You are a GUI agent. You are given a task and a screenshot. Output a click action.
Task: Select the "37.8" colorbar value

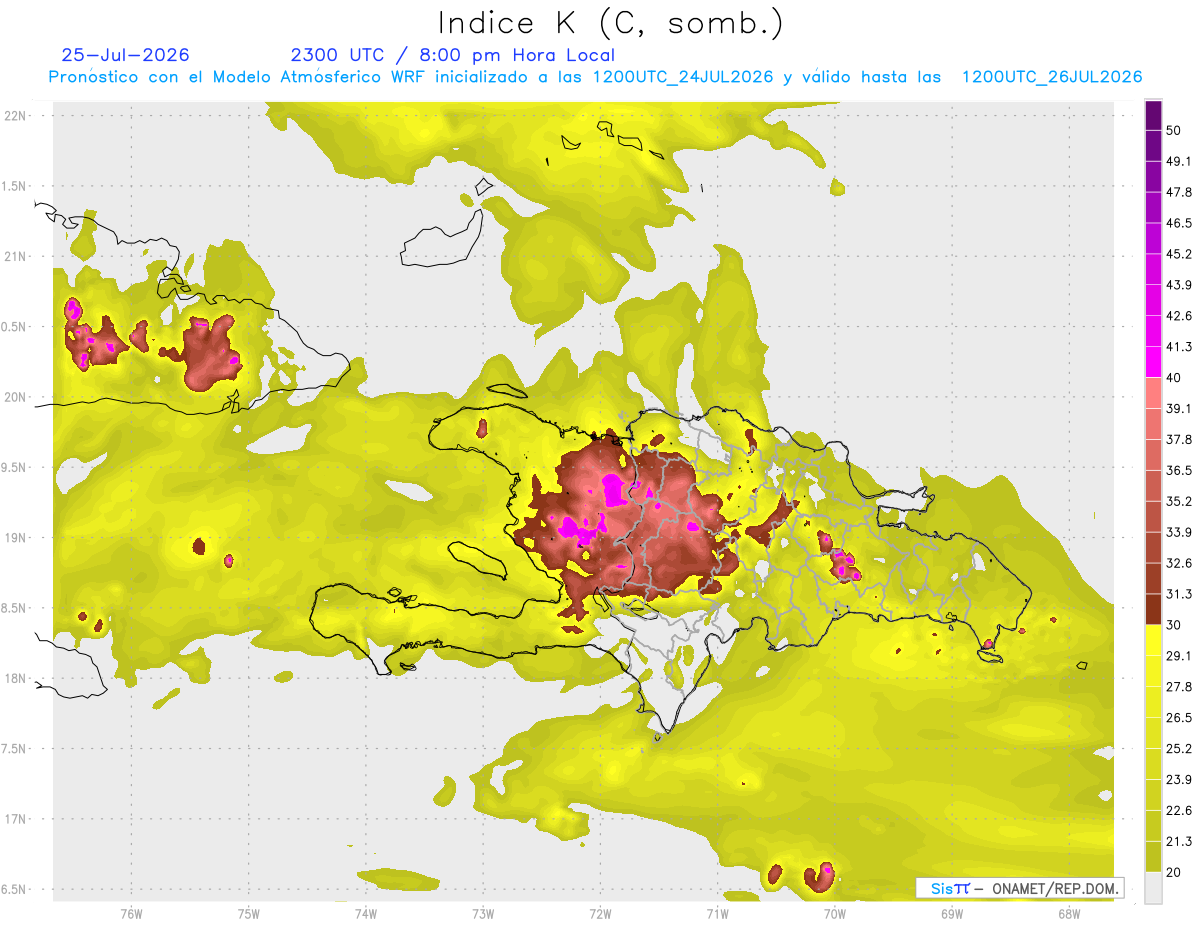pos(1179,439)
